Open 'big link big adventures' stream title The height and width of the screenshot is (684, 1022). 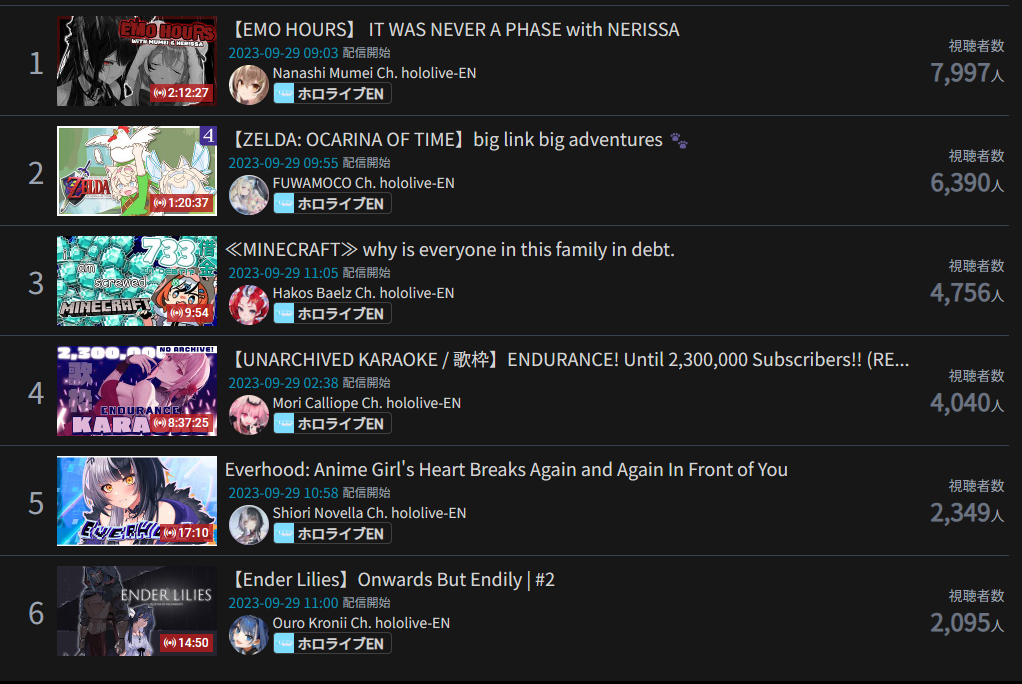pos(568,140)
